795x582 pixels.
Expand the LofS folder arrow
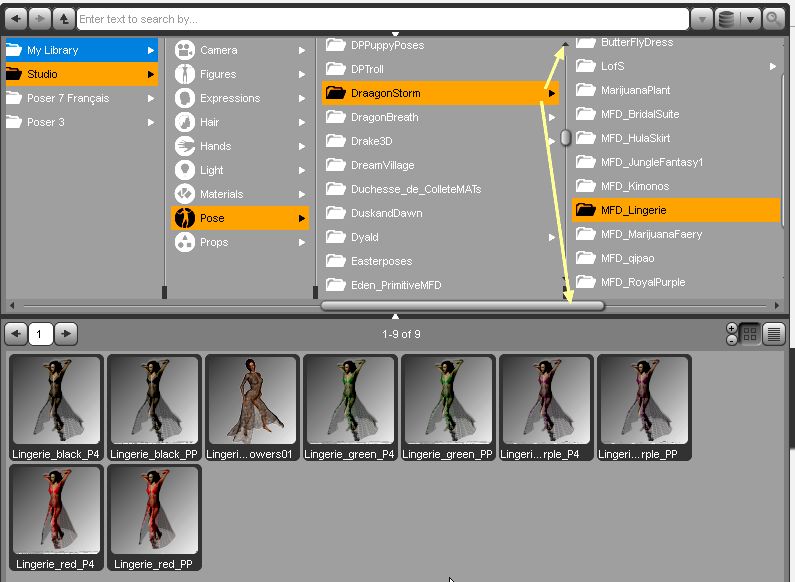(773, 66)
